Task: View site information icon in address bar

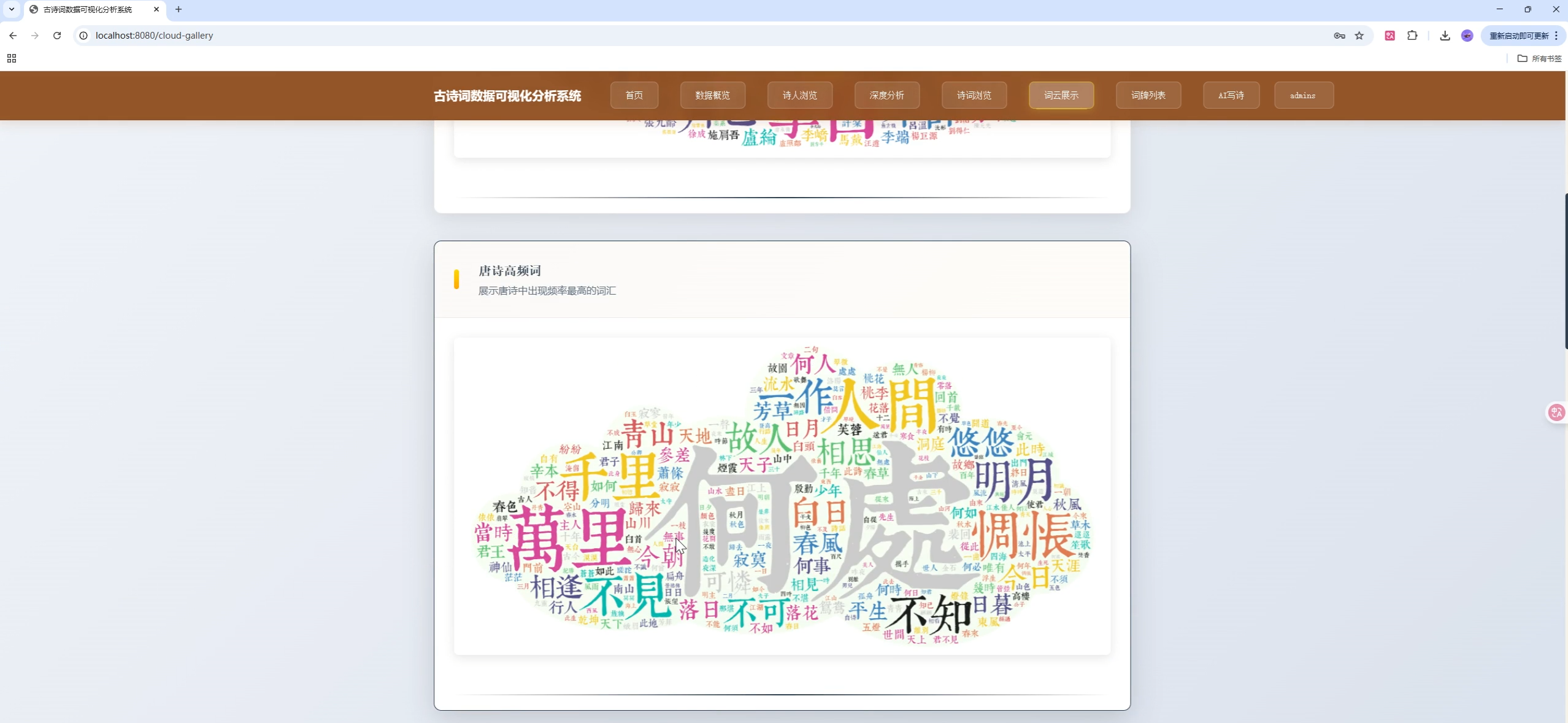Action: 83,36
